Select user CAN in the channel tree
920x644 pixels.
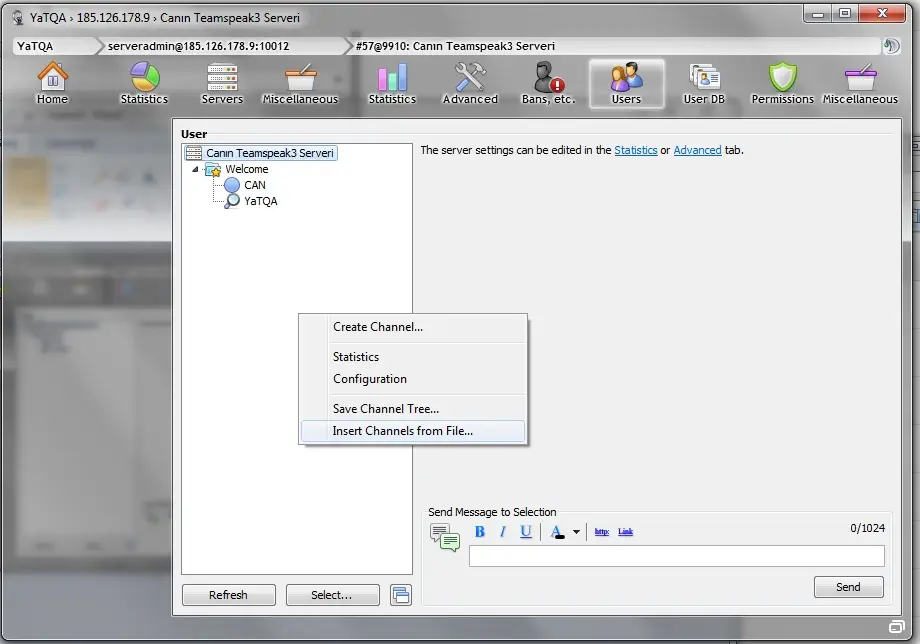(255, 185)
